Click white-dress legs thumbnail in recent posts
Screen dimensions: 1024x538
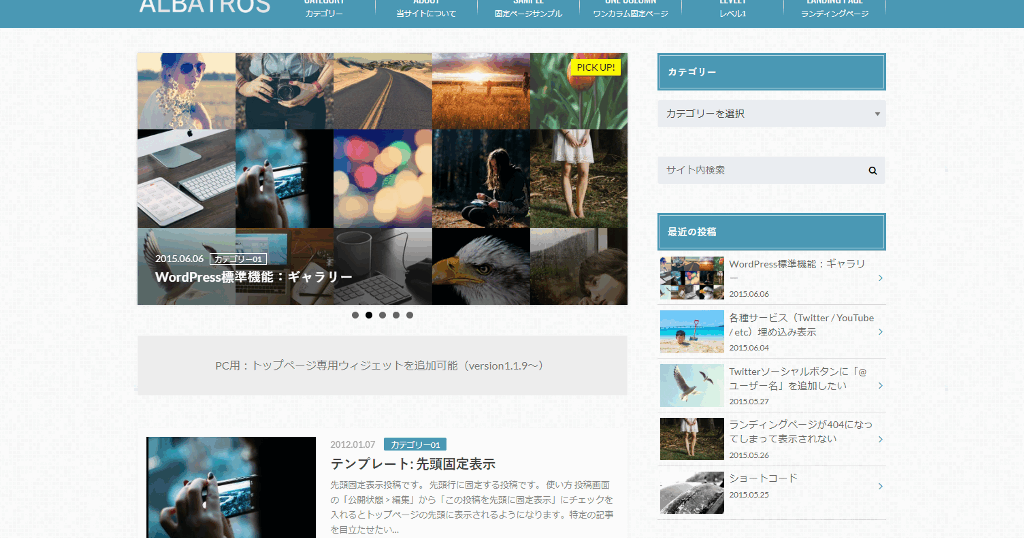pyautogui.click(x=692, y=439)
